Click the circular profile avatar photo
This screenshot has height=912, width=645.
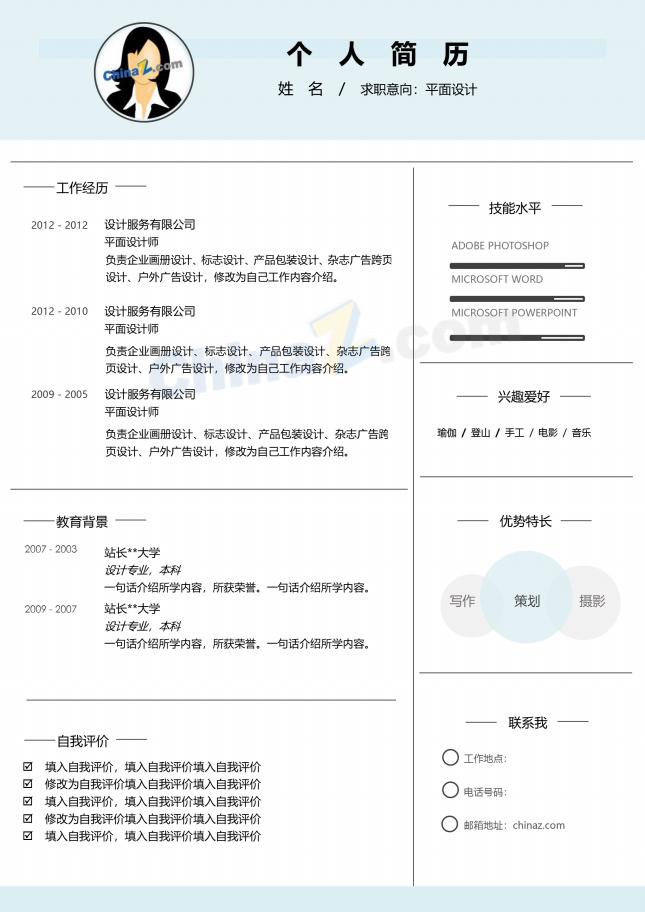144,72
